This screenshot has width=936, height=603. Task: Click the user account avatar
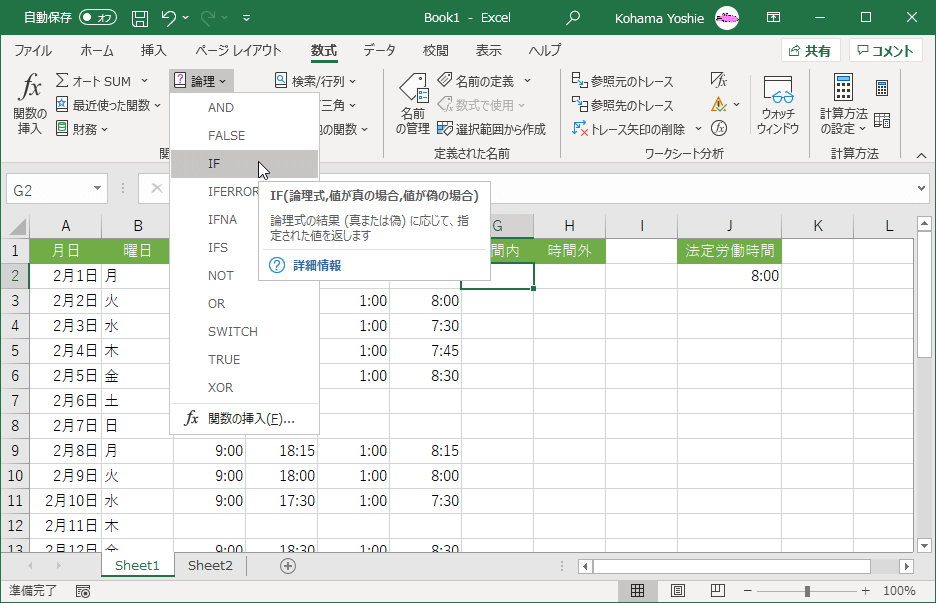click(726, 19)
